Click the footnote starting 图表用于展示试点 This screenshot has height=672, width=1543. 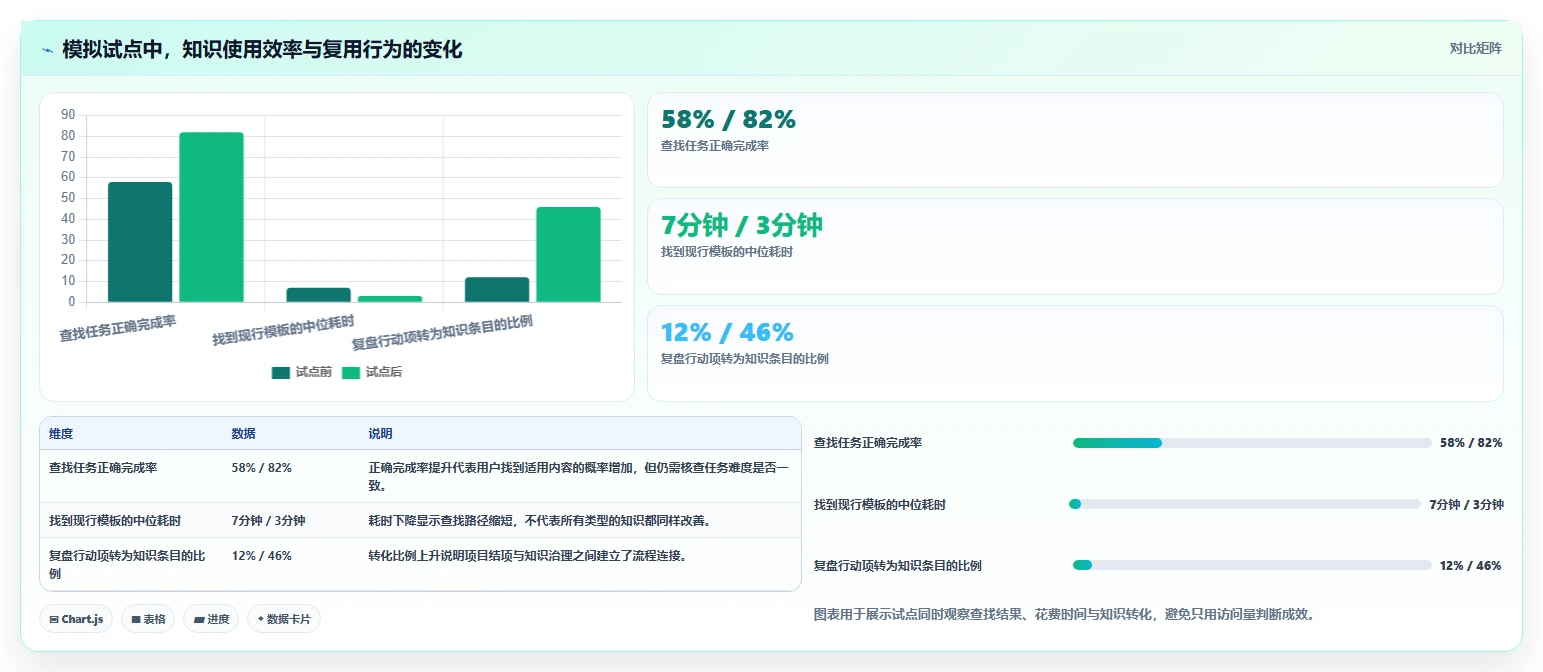1064,615
